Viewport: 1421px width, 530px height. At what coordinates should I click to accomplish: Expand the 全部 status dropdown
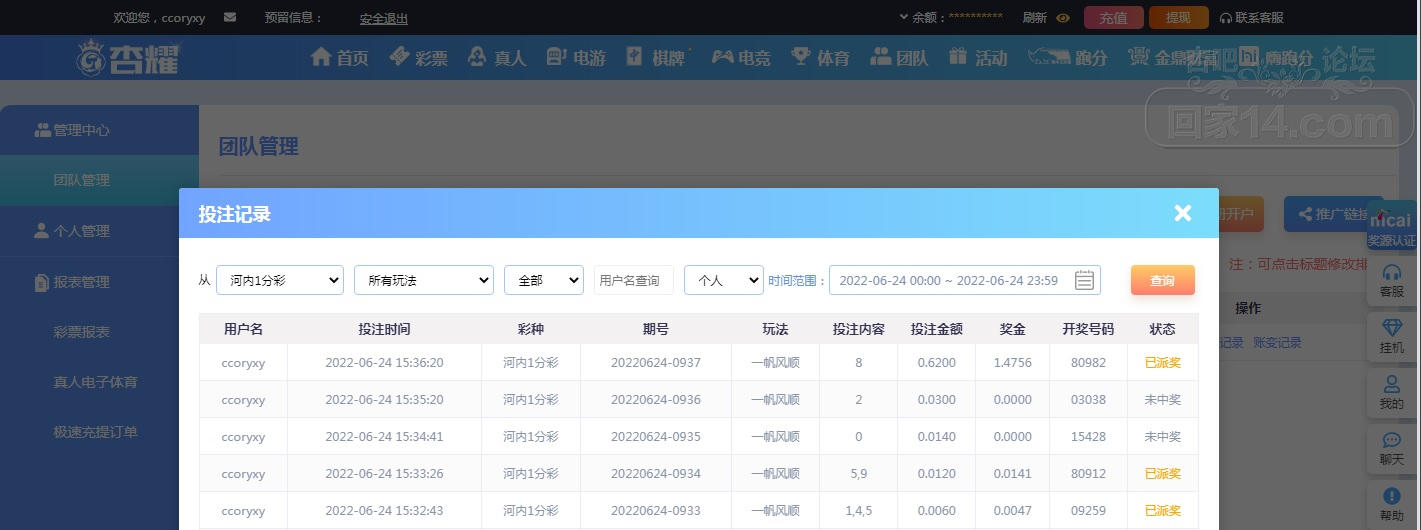point(543,281)
